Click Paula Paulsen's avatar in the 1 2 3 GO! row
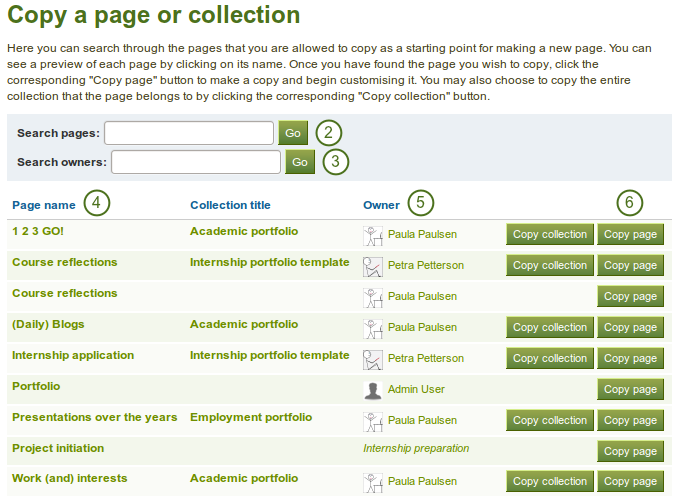Image resolution: width=679 pixels, height=502 pixels. pyautogui.click(x=372, y=235)
